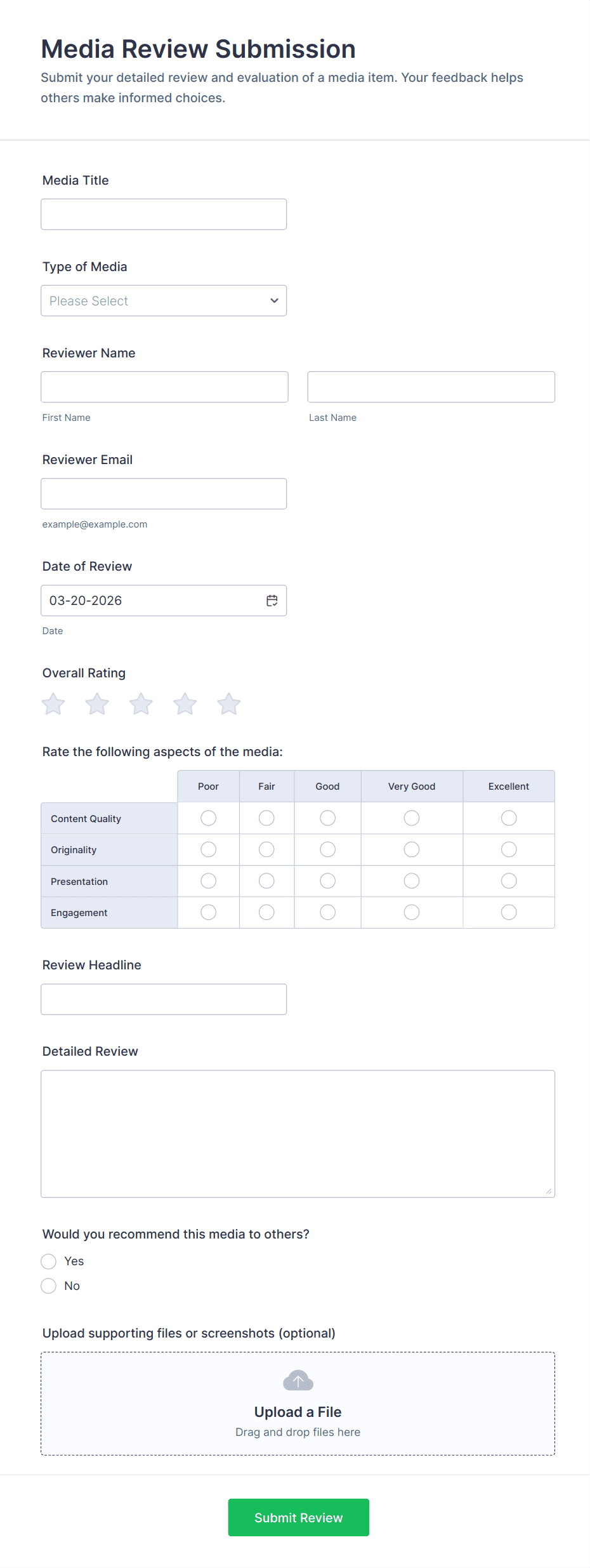The height and width of the screenshot is (1568, 590).
Task: Click the Media Title input field
Action: (x=164, y=215)
